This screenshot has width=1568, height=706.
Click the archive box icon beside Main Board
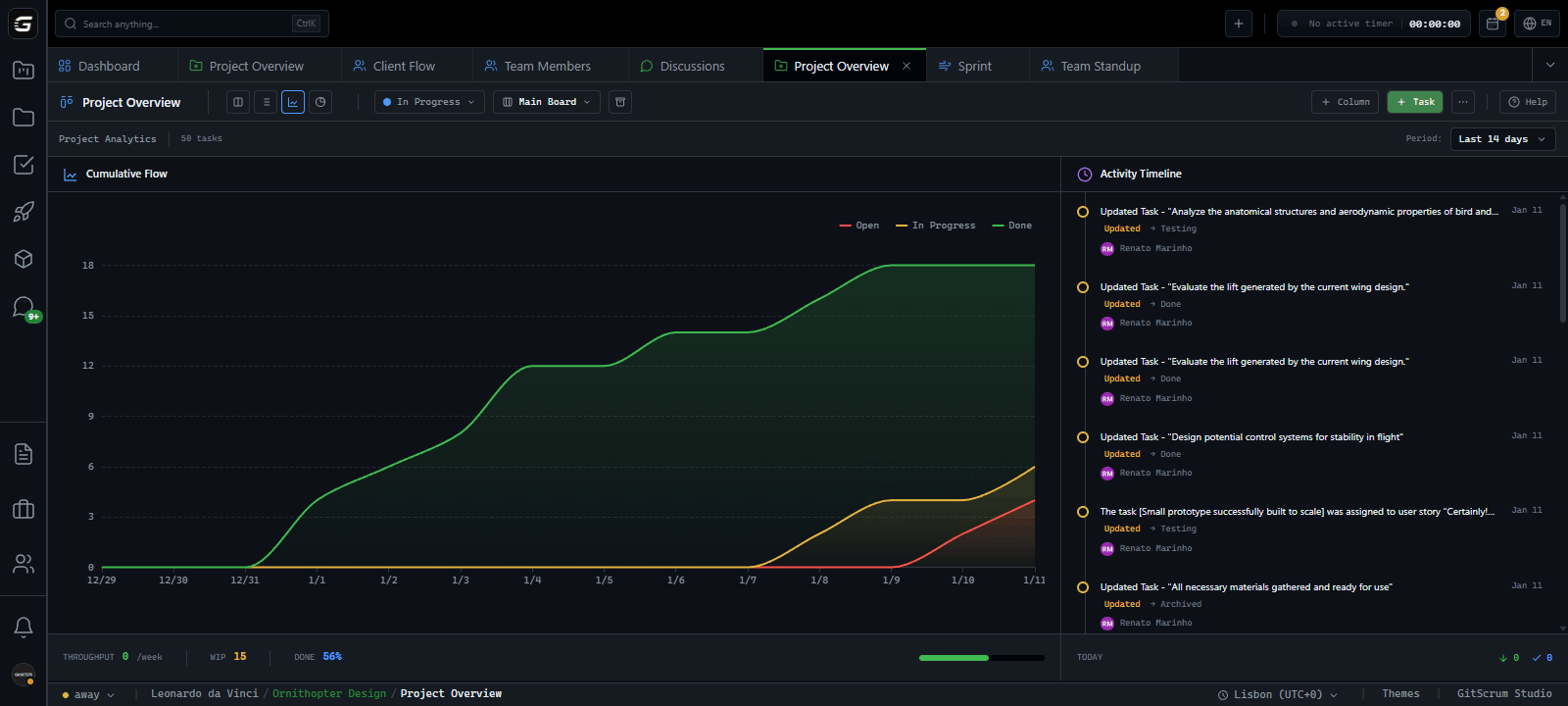pos(620,102)
